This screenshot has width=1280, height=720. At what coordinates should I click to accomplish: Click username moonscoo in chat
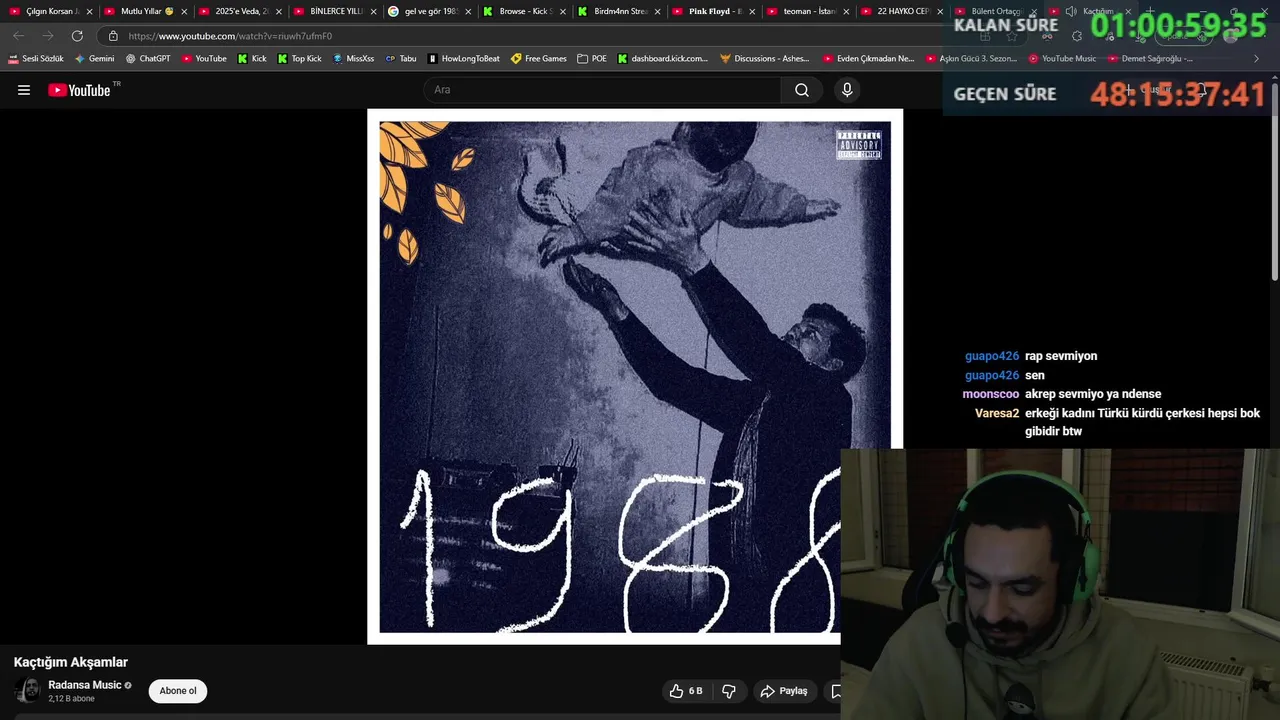click(x=991, y=394)
